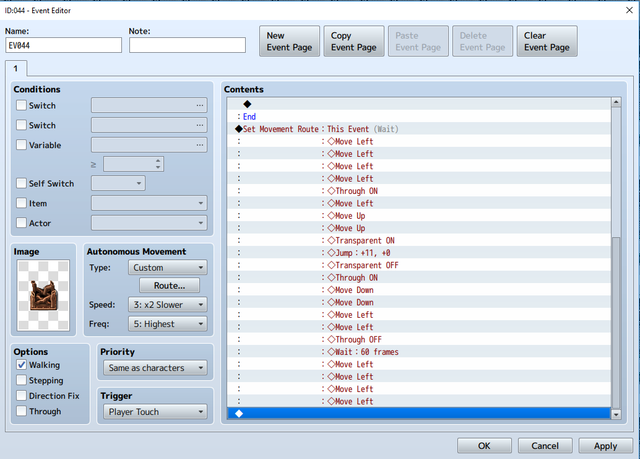Click the Cancel button
640x459 pixels.
coord(545,446)
